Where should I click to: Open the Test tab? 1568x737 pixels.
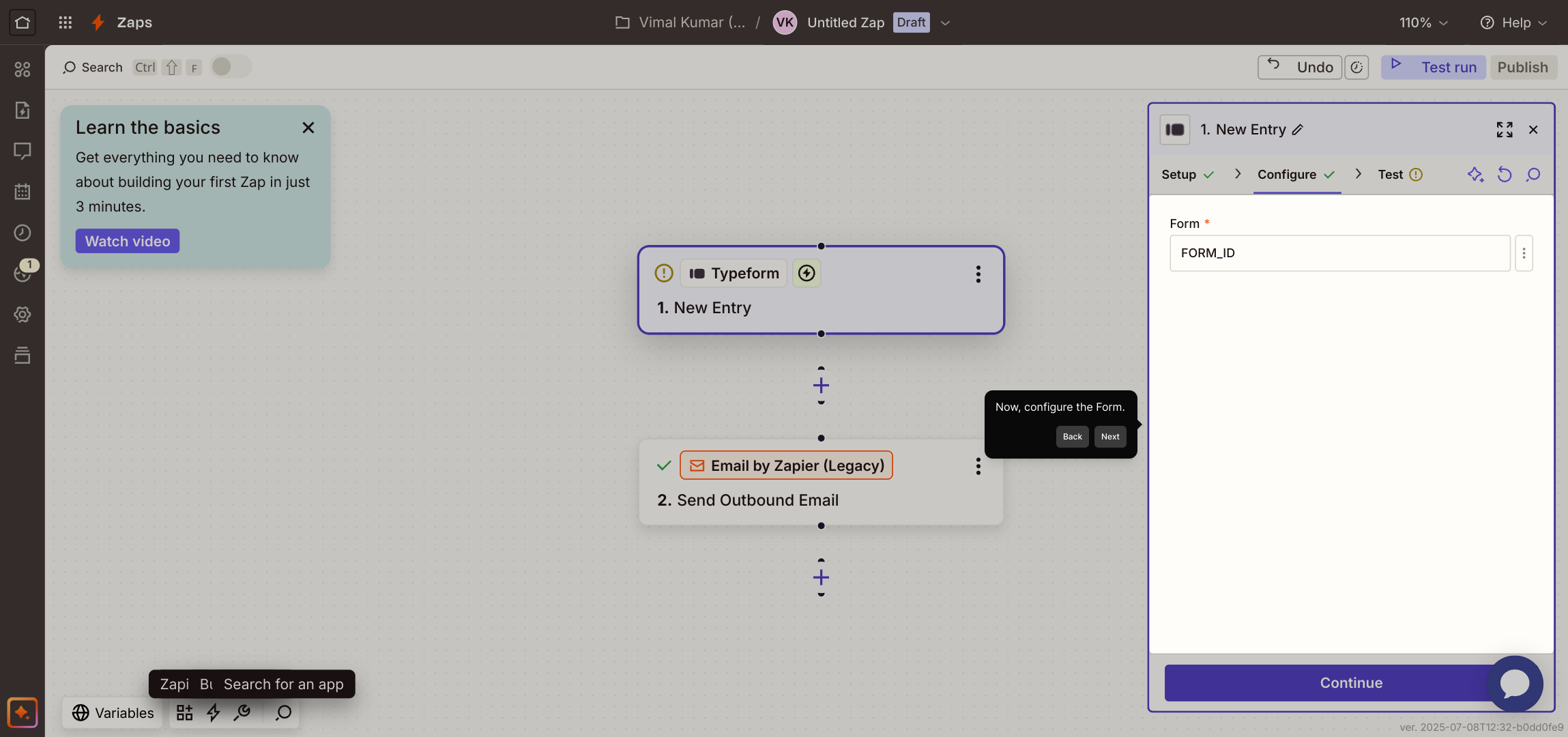click(x=1399, y=175)
